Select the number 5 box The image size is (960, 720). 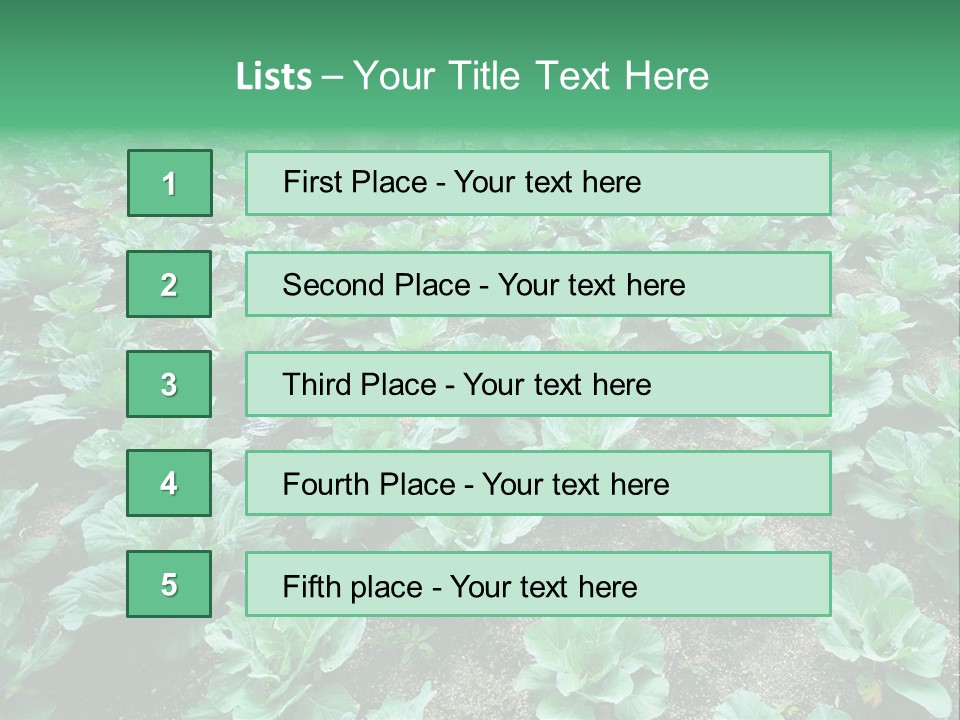tap(169, 583)
